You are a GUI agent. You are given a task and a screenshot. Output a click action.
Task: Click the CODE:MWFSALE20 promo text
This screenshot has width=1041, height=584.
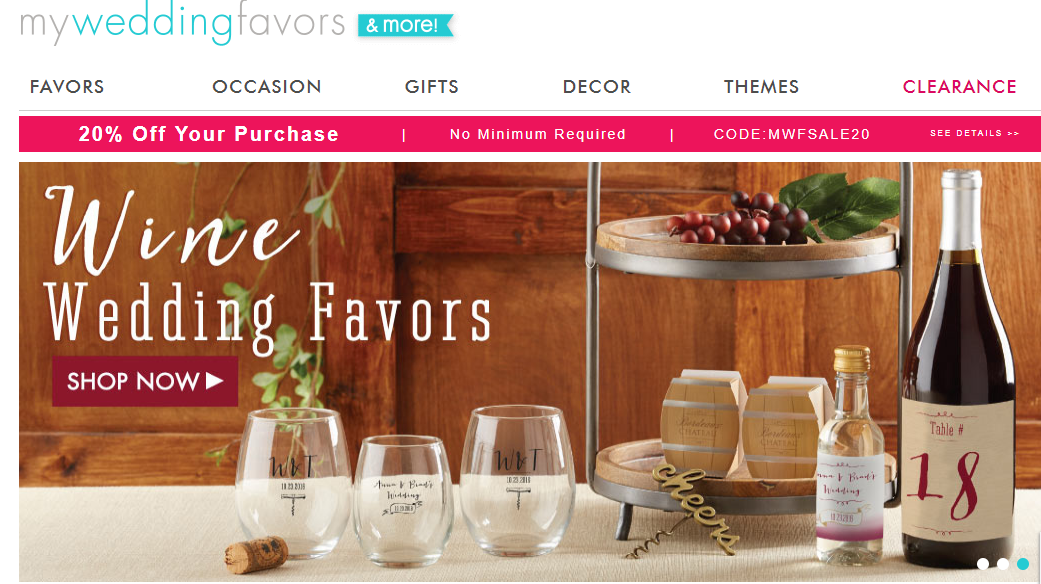791,134
